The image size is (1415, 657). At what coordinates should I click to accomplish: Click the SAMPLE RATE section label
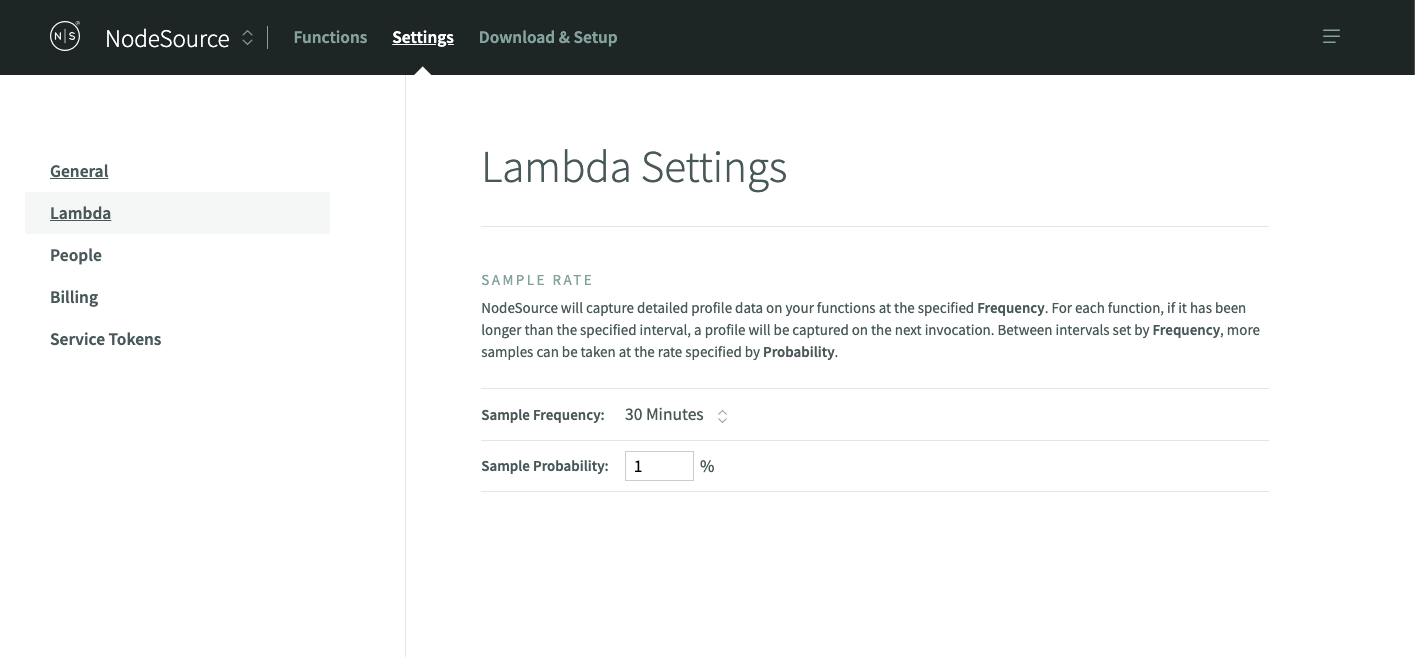(x=537, y=280)
